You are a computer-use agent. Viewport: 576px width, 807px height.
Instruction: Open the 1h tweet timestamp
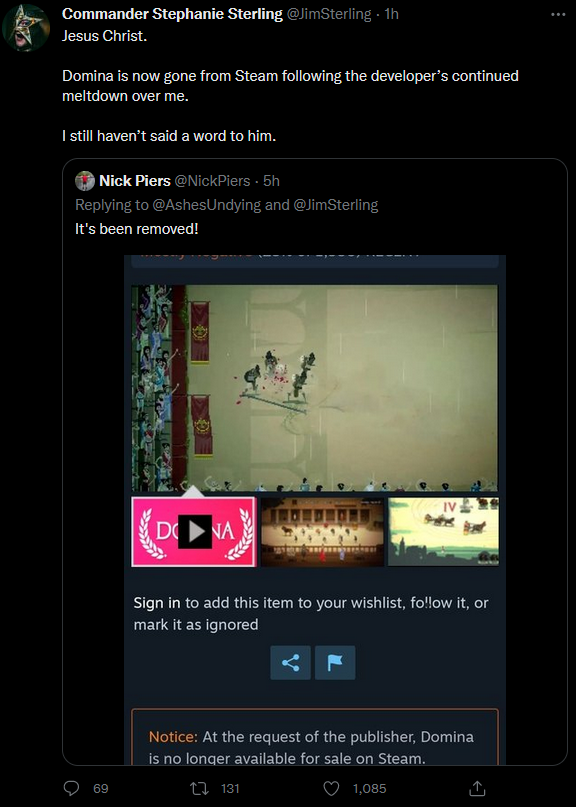tap(392, 14)
